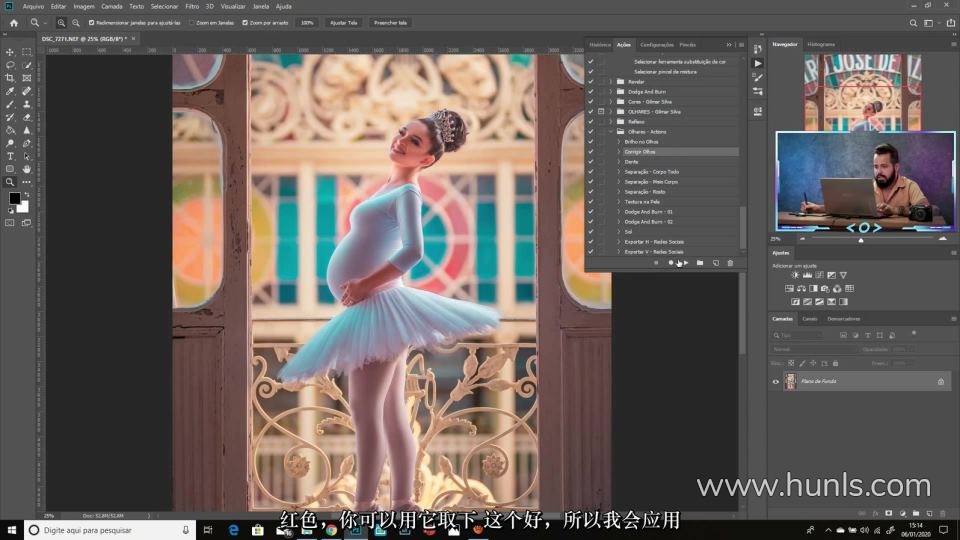Toggle 'Redimensionar janelas para ajustá-las' checkbox
The image size is (960, 540).
click(x=92, y=22)
